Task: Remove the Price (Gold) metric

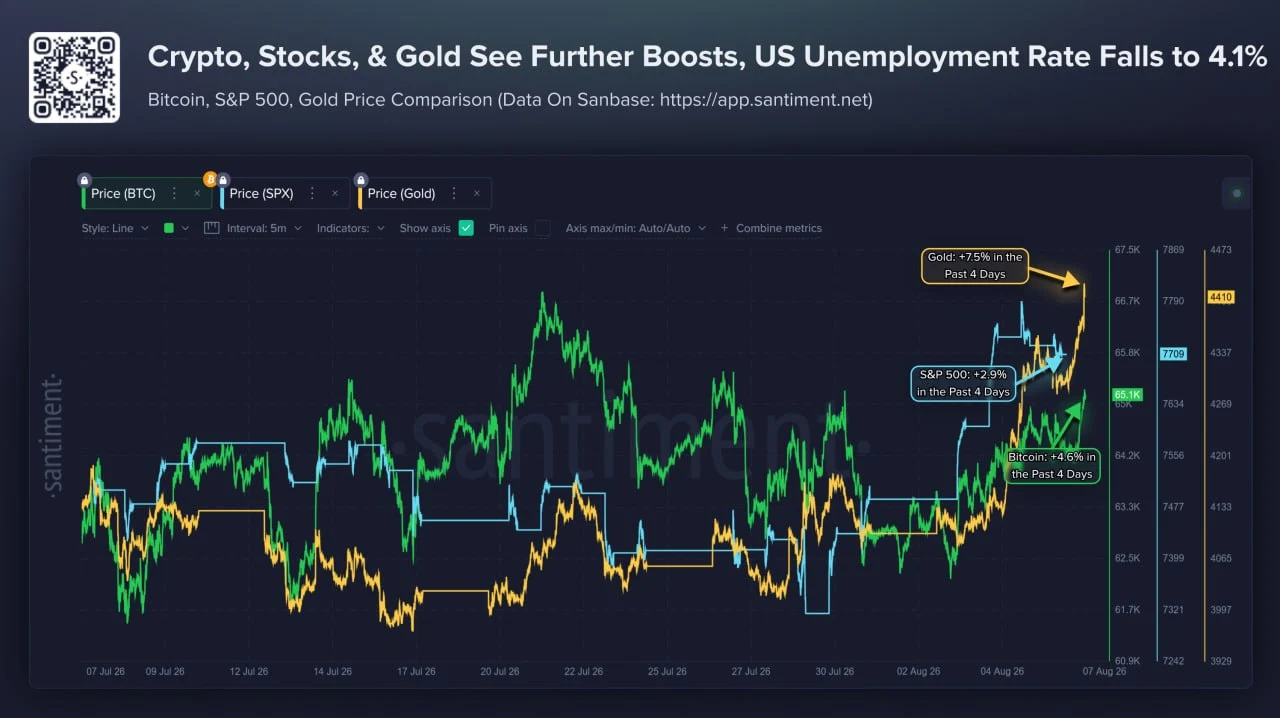Action: coord(477,194)
